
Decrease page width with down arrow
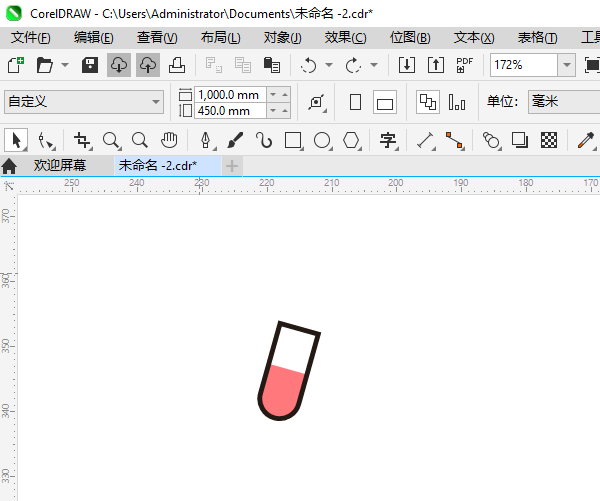[273, 95]
